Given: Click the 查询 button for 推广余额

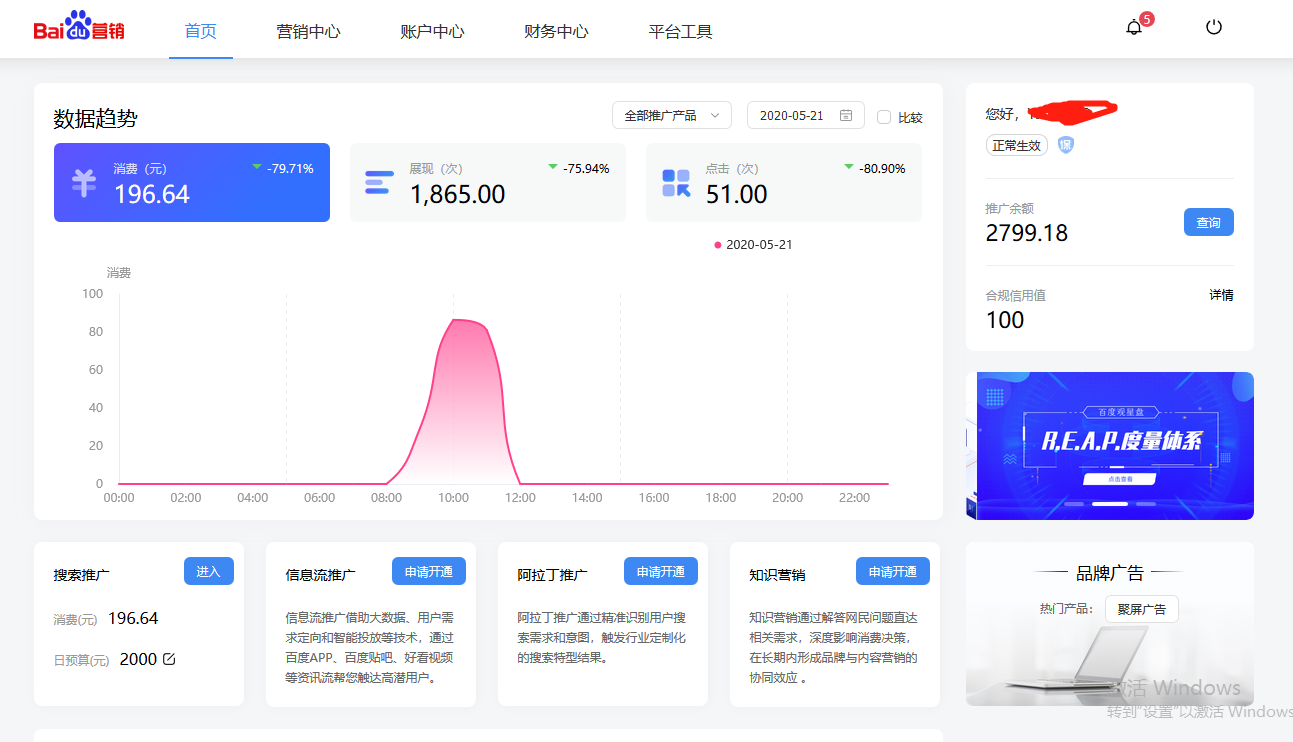Looking at the screenshot, I should 1208,222.
